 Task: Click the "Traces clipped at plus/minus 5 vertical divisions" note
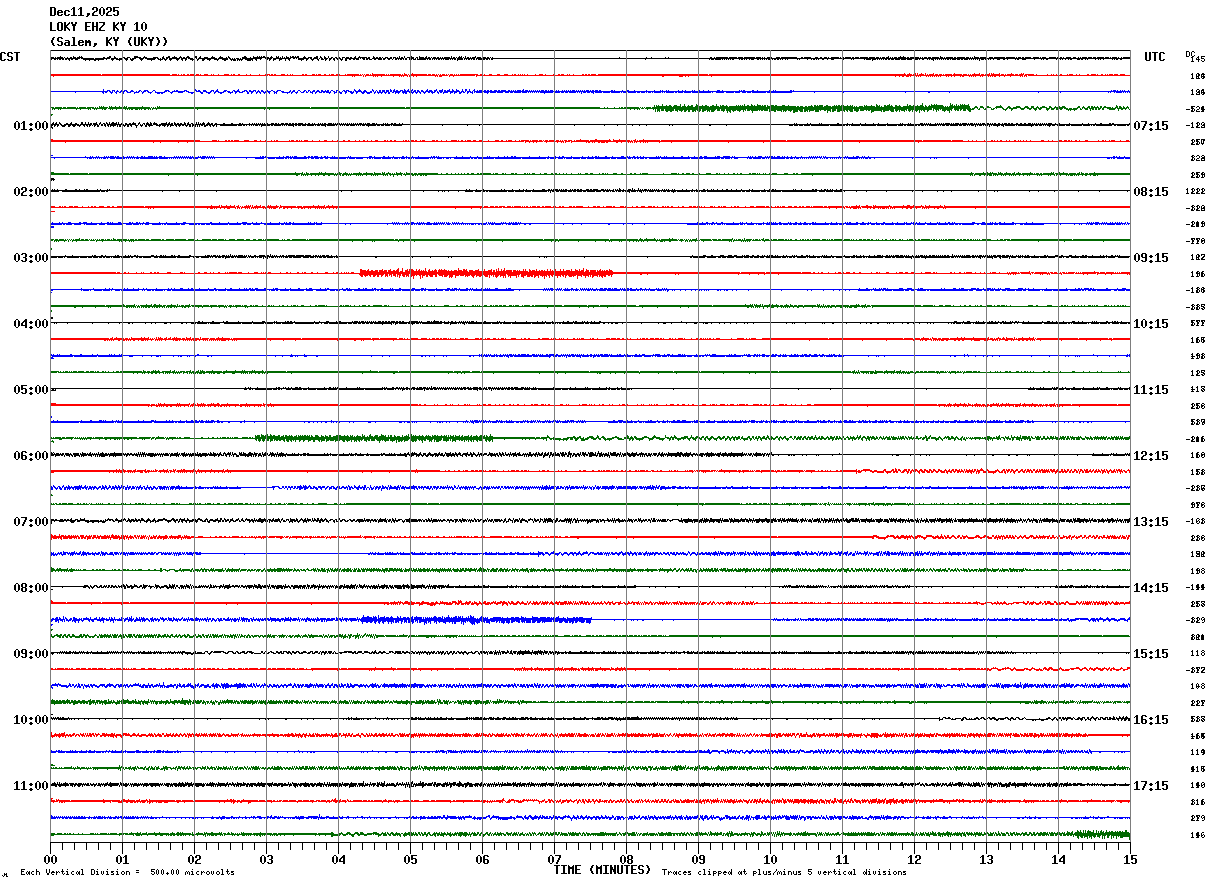click(x=784, y=873)
